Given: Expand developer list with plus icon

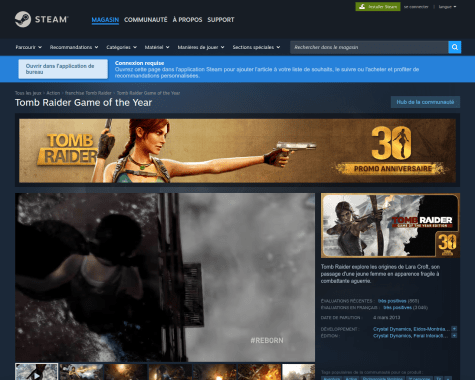Looking at the screenshot, I should tap(454, 329).
